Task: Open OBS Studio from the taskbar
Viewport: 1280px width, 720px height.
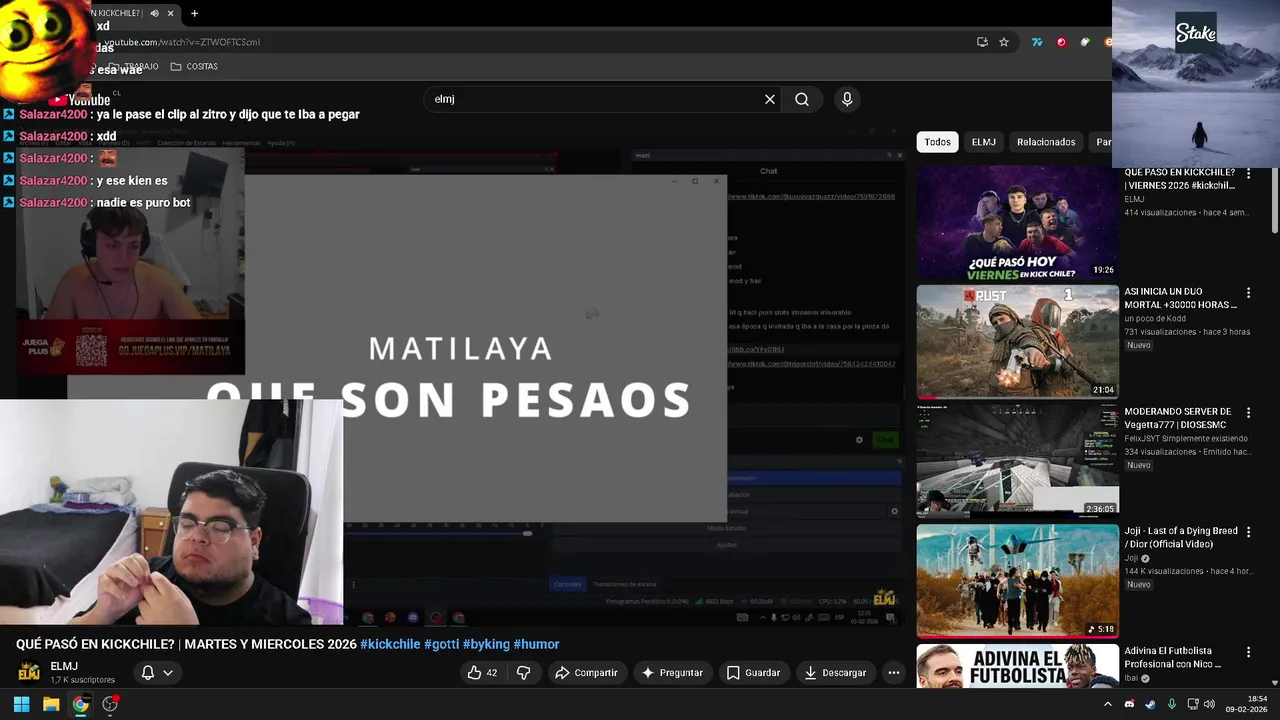Action: click(x=110, y=704)
